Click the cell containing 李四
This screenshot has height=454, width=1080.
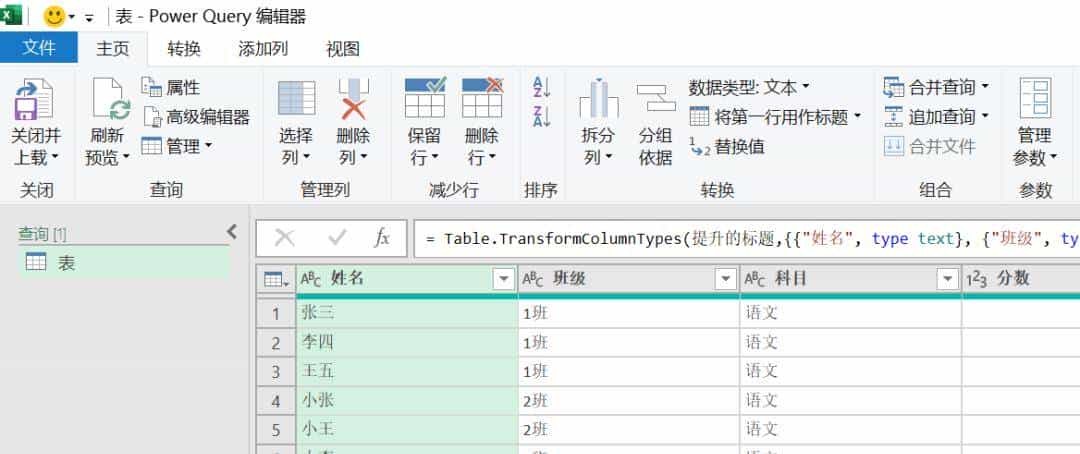pyautogui.click(x=406, y=342)
